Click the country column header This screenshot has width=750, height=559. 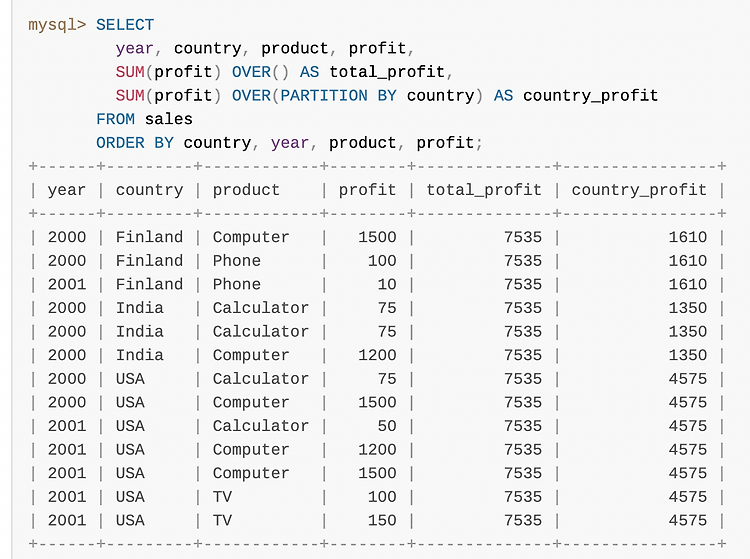click(x=149, y=190)
